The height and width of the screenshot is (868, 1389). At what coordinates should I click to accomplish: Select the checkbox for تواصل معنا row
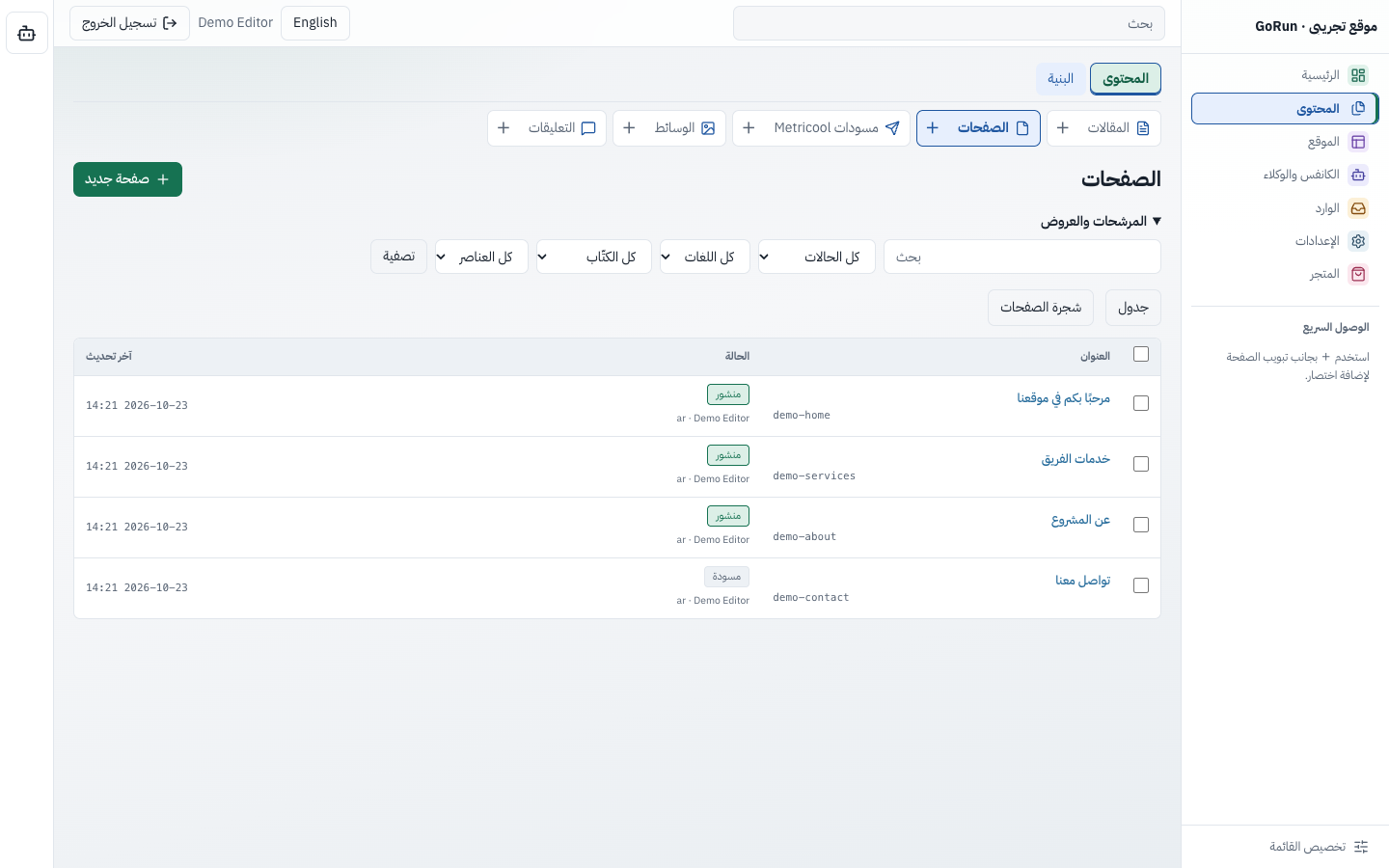pyautogui.click(x=1141, y=585)
